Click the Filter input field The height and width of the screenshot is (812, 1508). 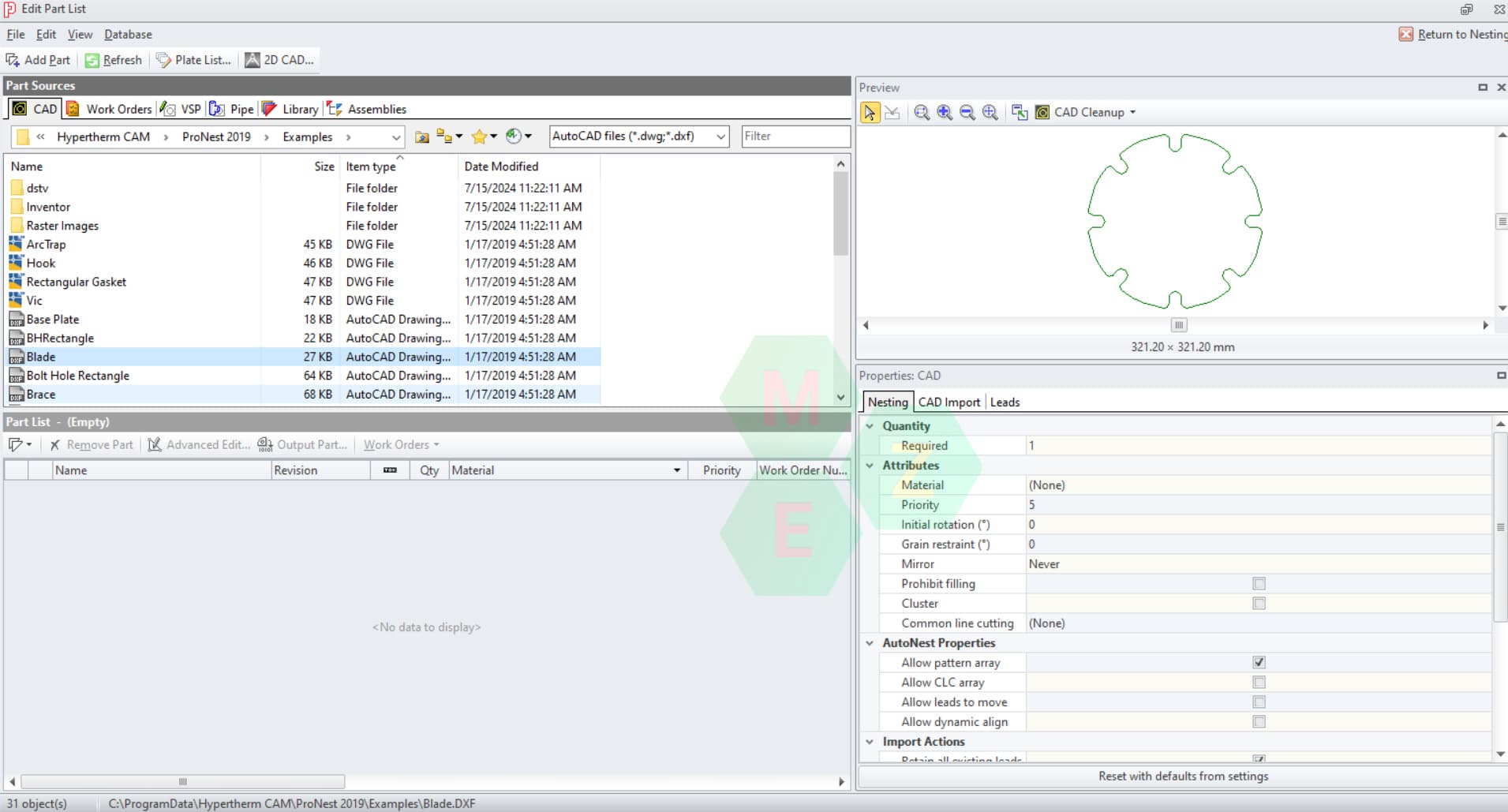coord(795,137)
